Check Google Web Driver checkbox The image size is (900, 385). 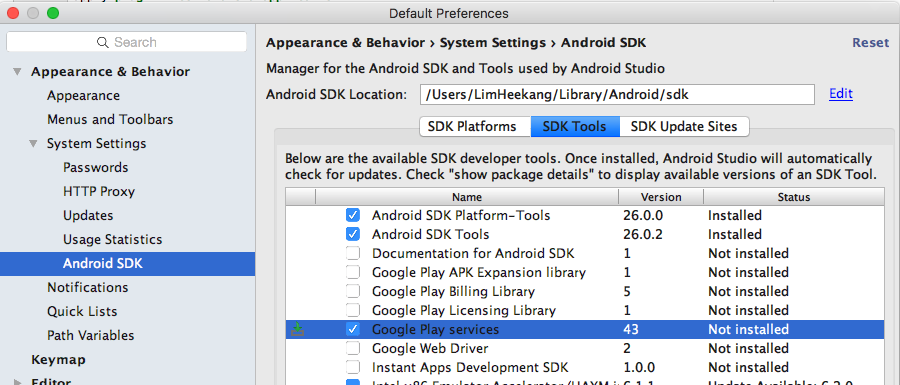[353, 348]
